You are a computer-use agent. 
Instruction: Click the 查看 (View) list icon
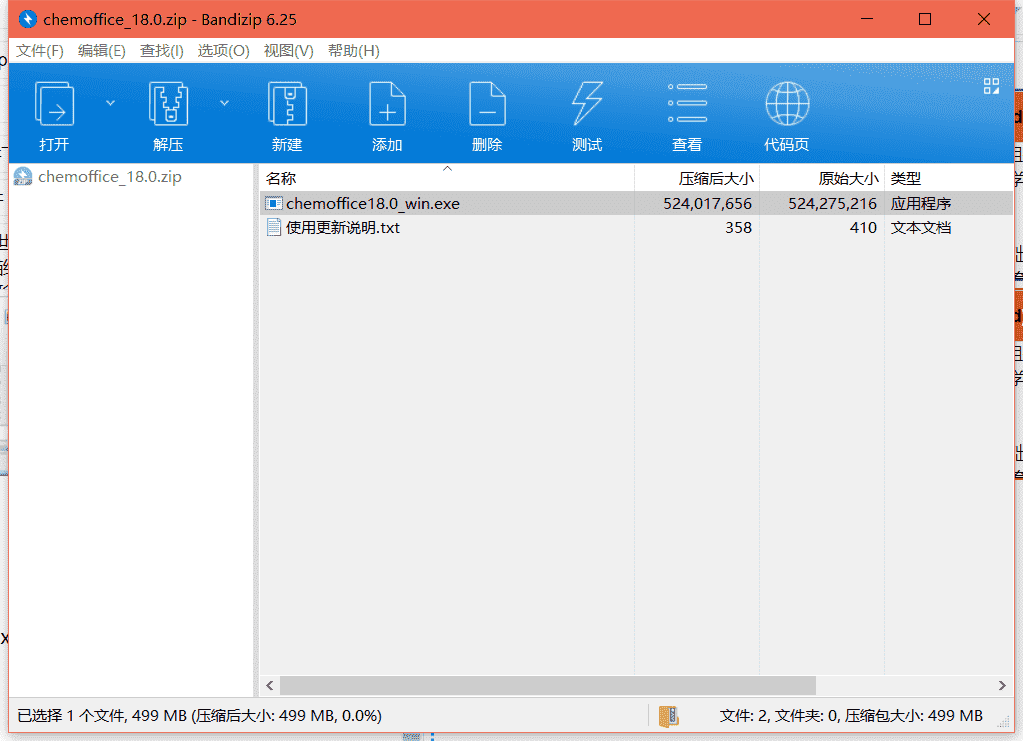tap(687, 103)
